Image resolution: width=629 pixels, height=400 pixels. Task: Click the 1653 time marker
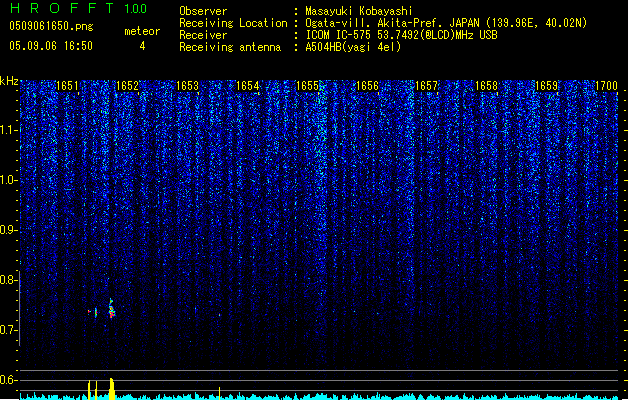click(187, 85)
